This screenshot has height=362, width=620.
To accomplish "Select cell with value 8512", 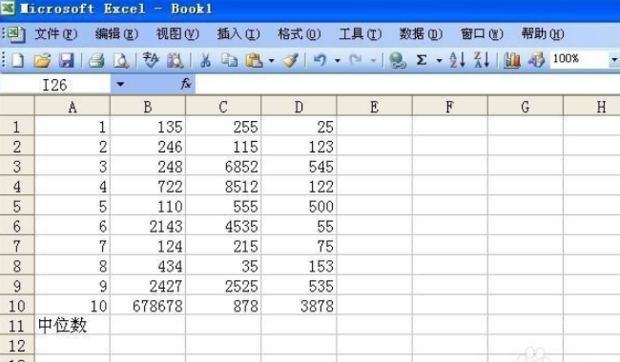I will 223,186.
